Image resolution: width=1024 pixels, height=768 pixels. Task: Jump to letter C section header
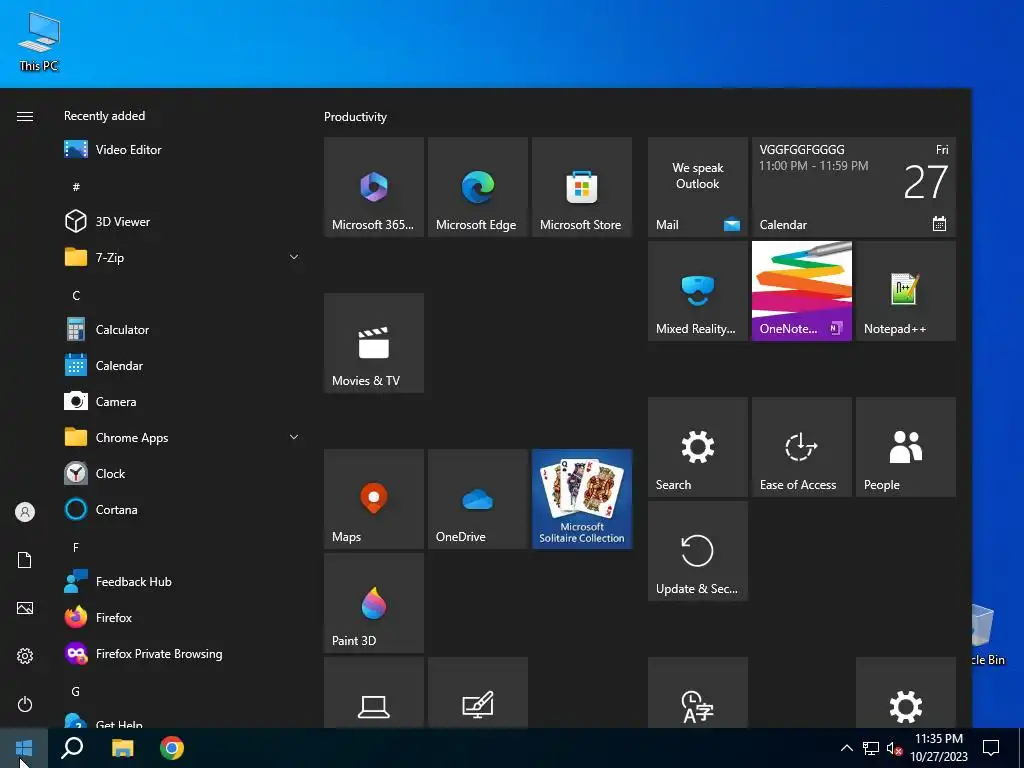[x=76, y=296]
